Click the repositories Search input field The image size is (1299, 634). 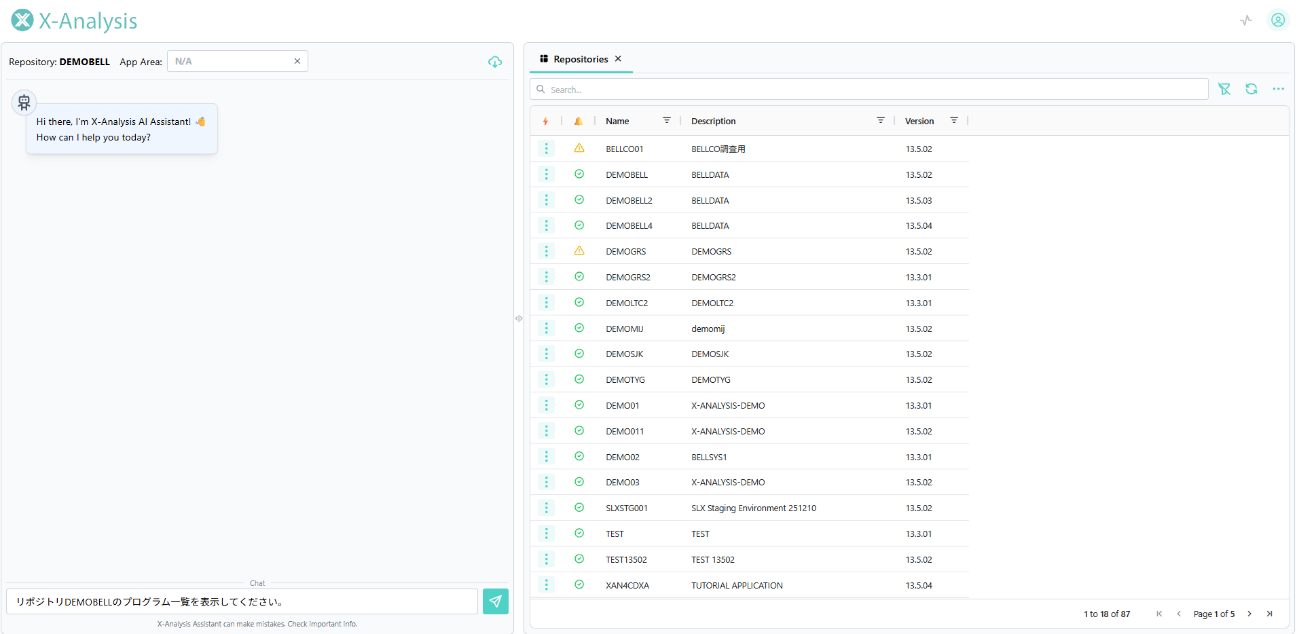870,89
